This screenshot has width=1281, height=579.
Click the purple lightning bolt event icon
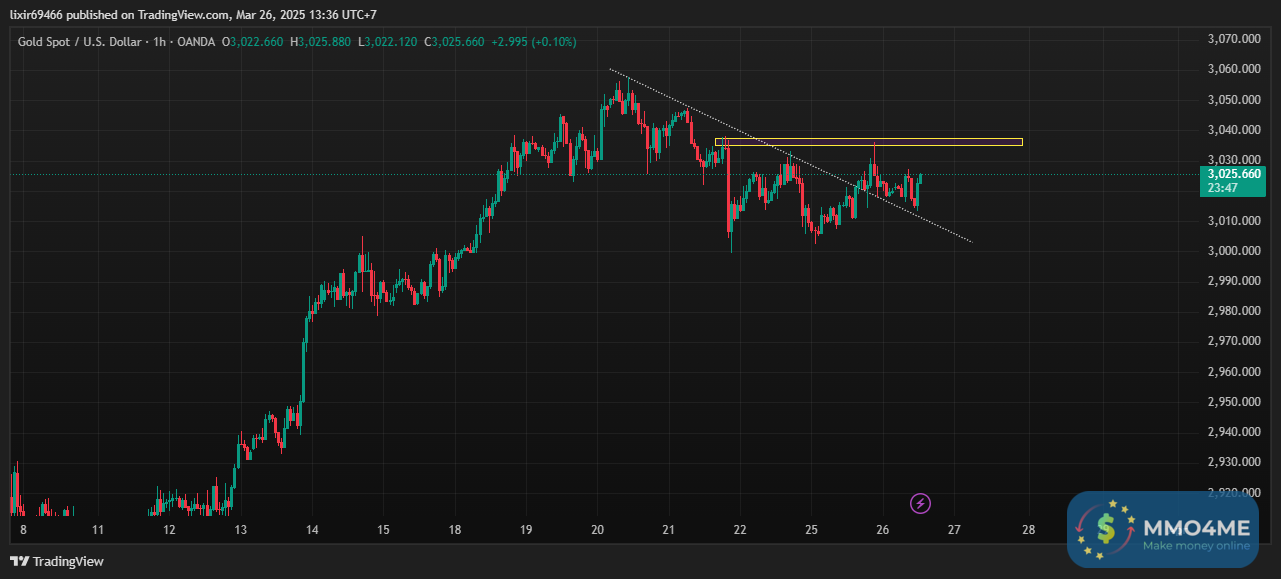921,503
